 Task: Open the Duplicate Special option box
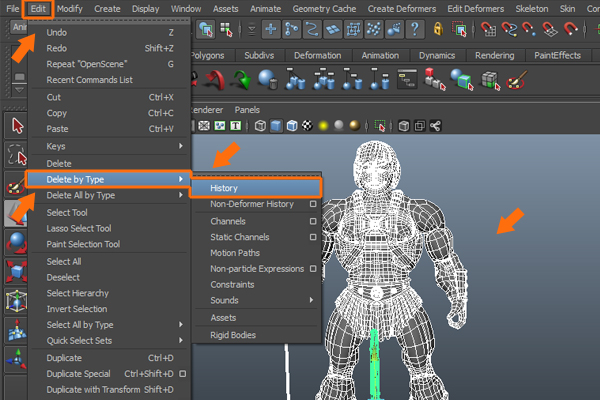[x=181, y=374]
